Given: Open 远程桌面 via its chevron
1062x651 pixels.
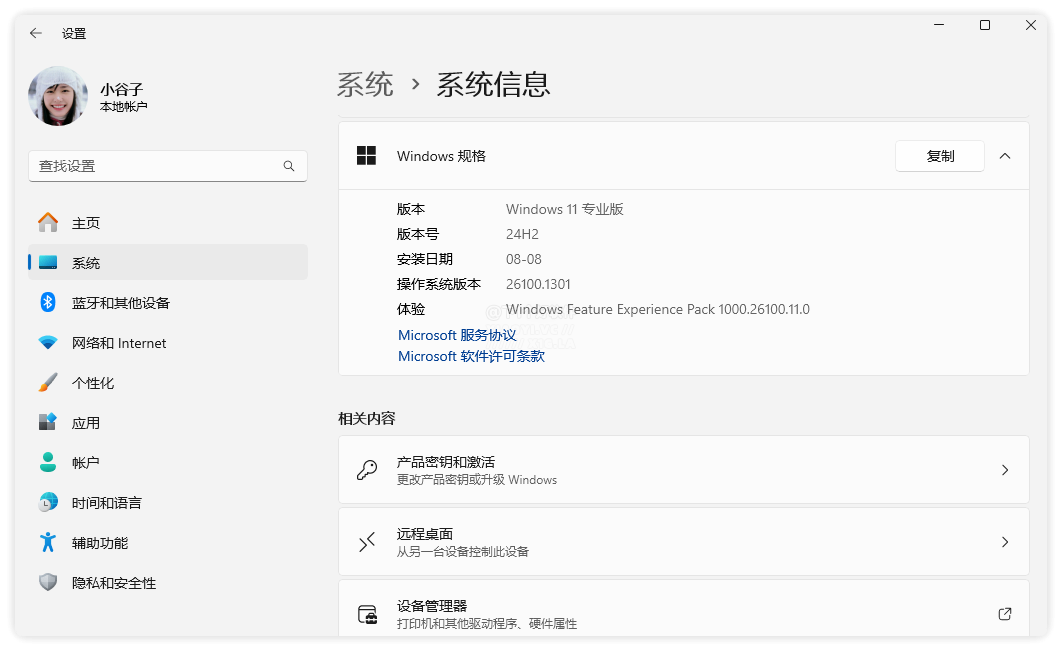Looking at the screenshot, I should point(1005,542).
